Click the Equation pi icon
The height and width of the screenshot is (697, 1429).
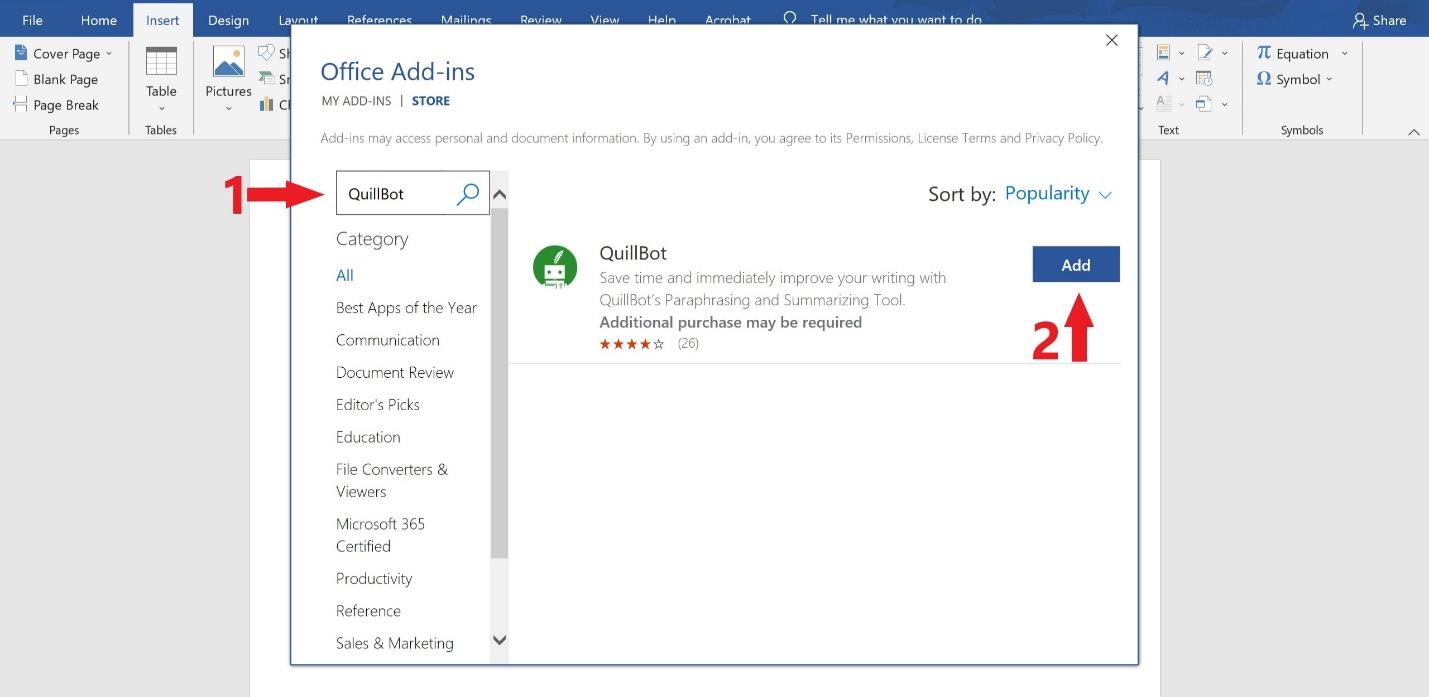click(1264, 53)
